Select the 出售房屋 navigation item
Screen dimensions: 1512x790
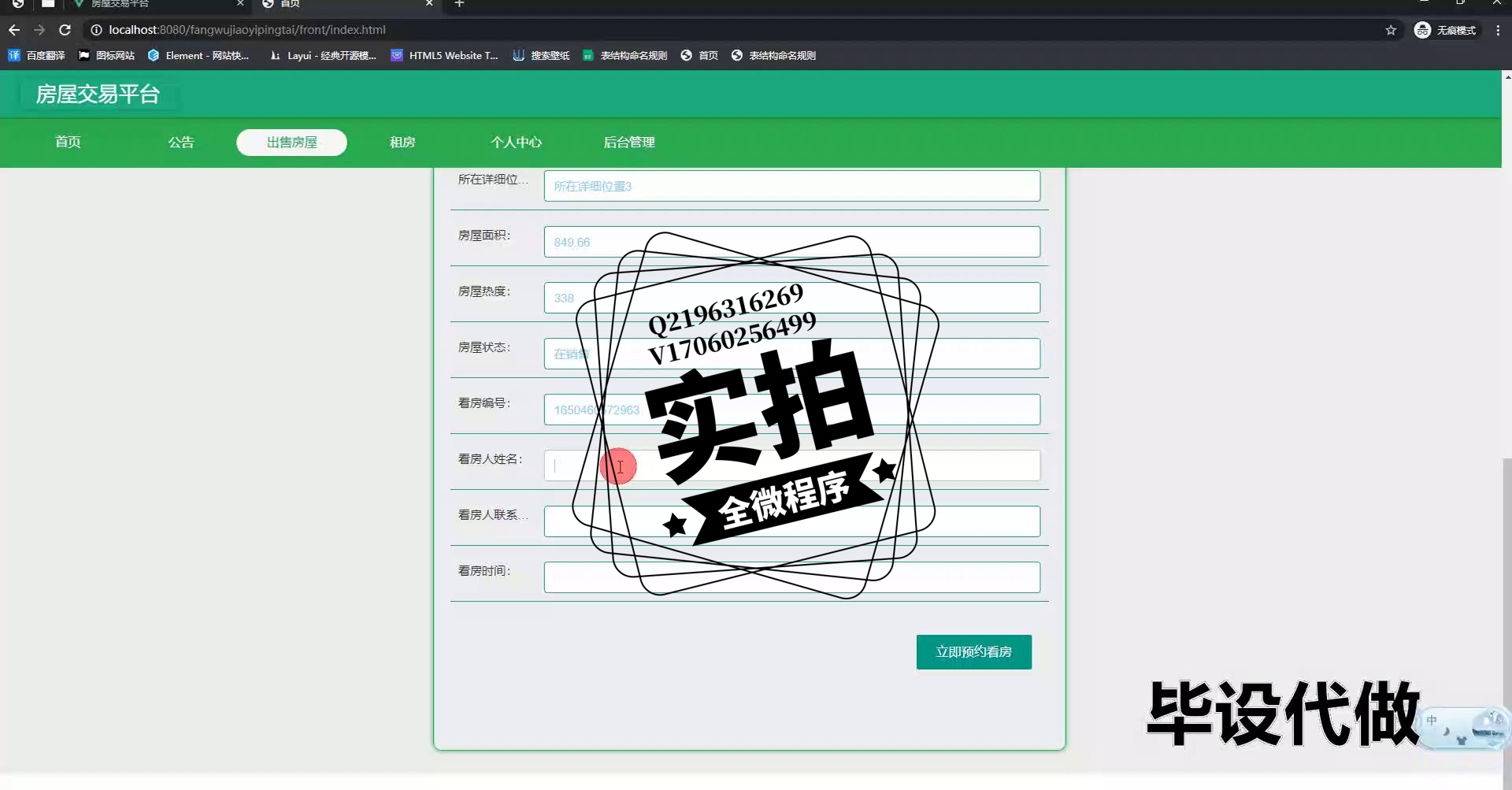291,143
